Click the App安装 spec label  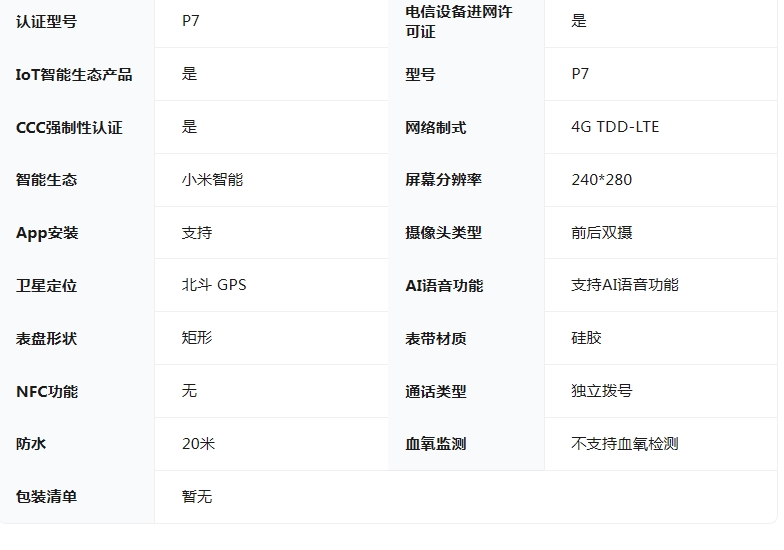coord(47,233)
